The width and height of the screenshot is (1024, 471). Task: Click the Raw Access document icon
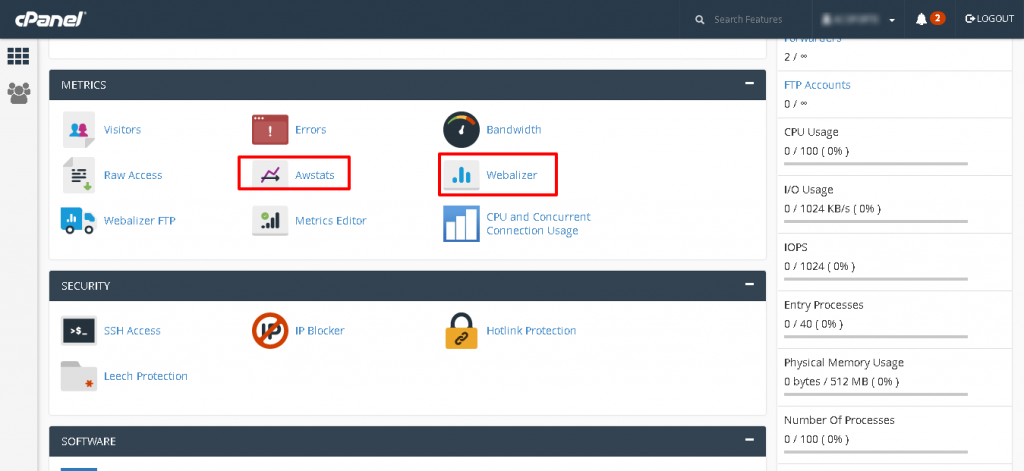point(79,175)
